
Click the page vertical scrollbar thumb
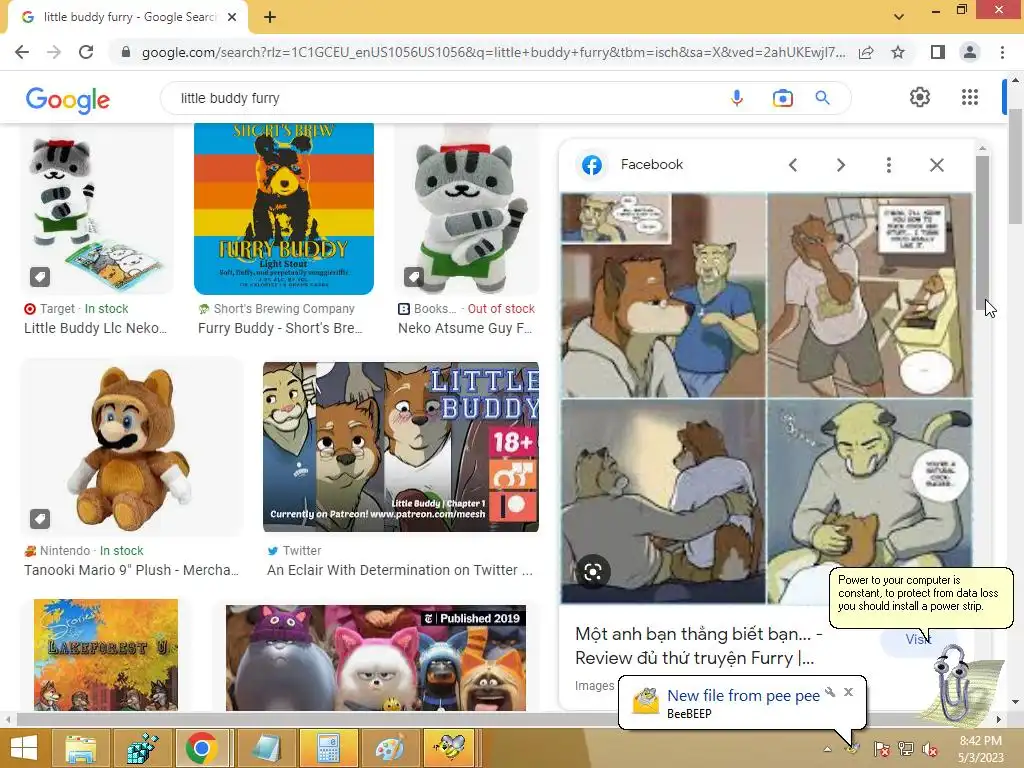[x=1016, y=167]
